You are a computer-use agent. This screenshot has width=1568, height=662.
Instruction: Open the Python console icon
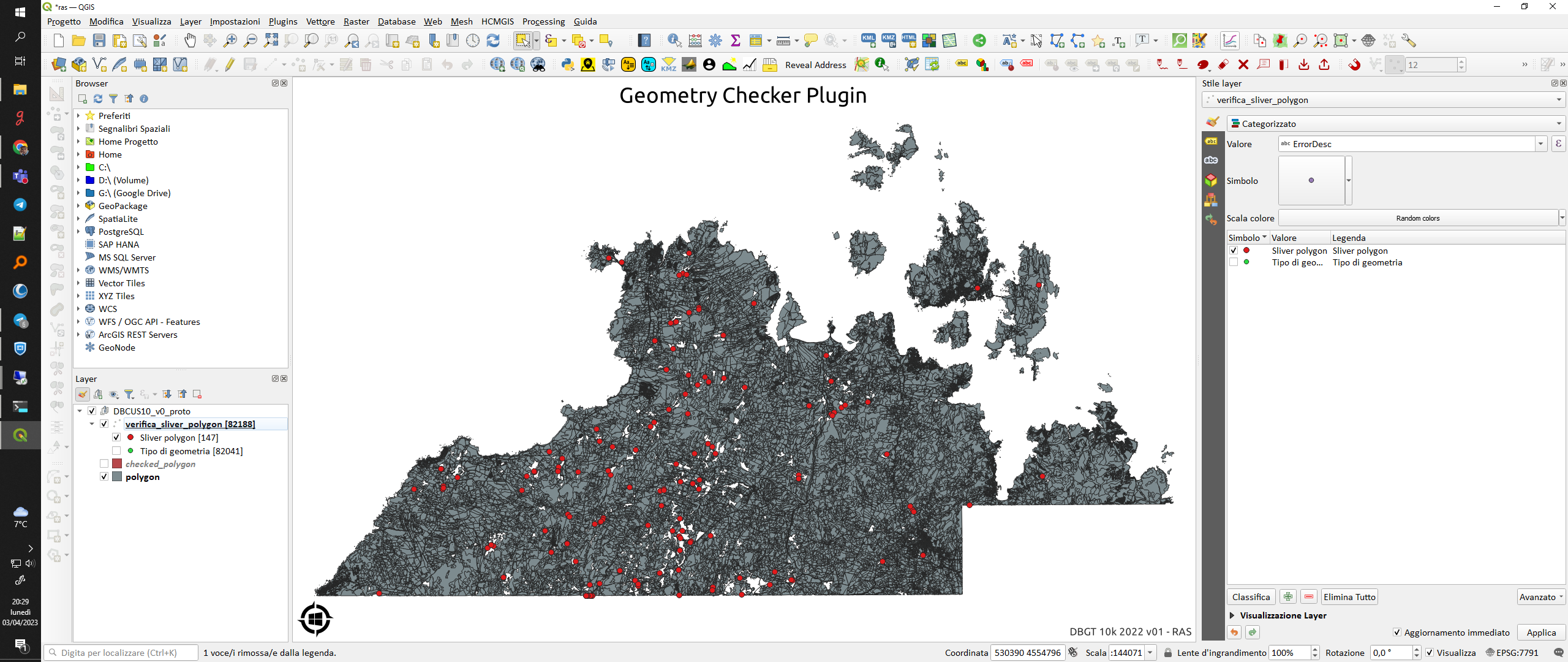tap(568, 65)
